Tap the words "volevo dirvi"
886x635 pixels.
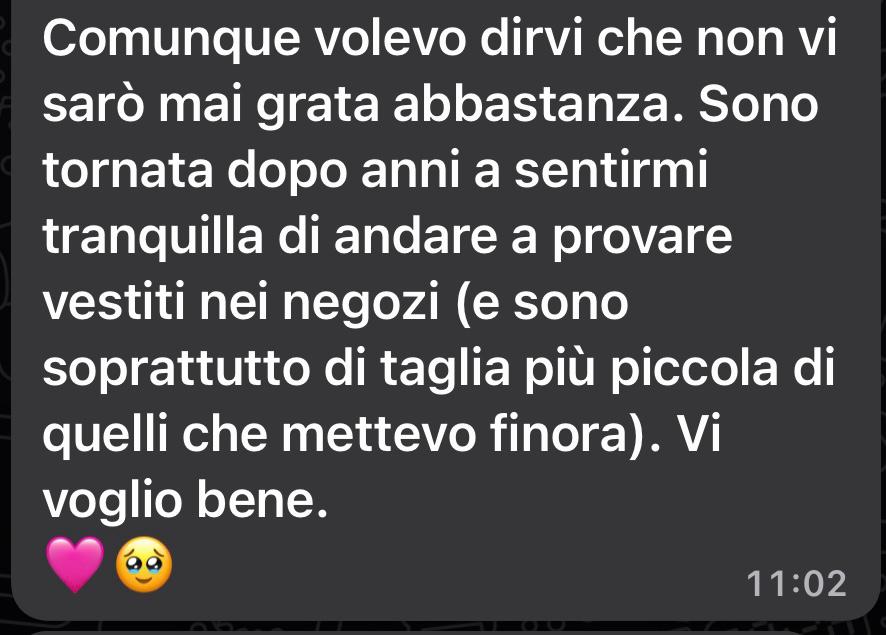tap(448, 38)
